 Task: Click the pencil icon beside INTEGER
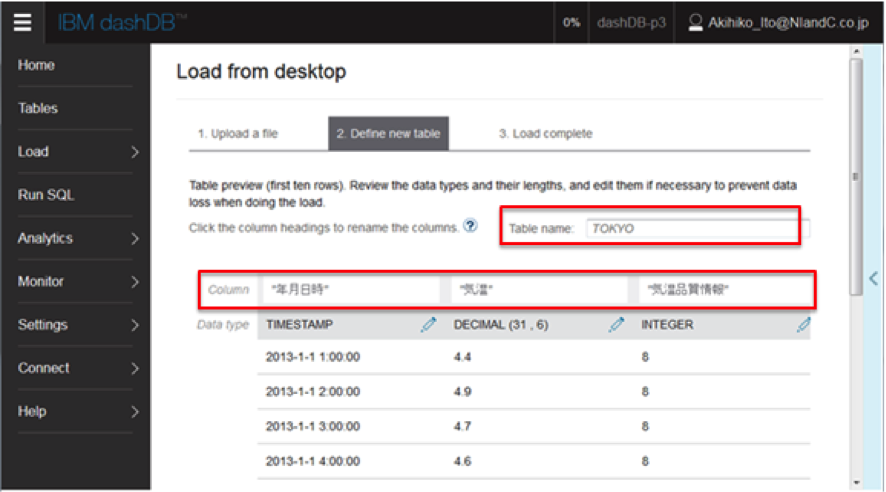(x=803, y=324)
